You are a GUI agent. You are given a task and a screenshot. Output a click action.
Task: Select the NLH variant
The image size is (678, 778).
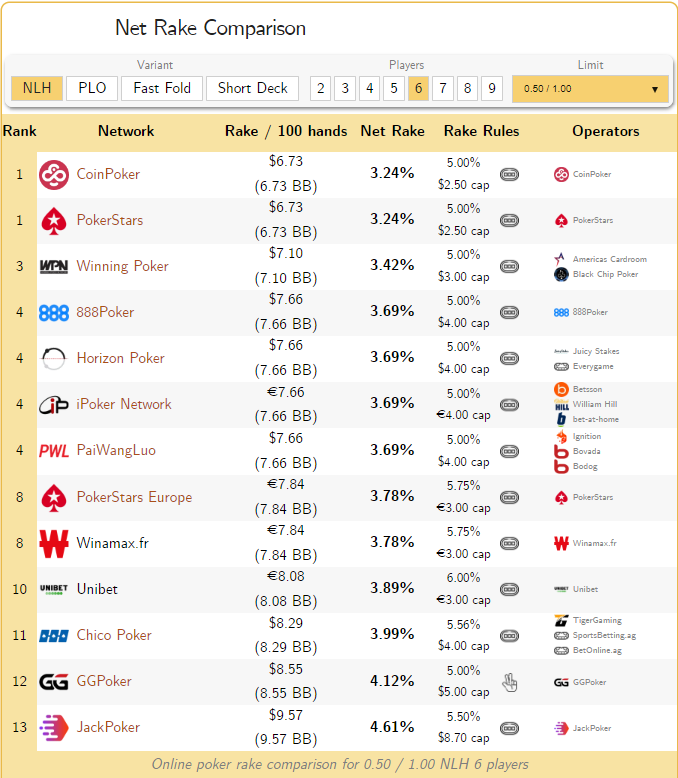click(37, 88)
